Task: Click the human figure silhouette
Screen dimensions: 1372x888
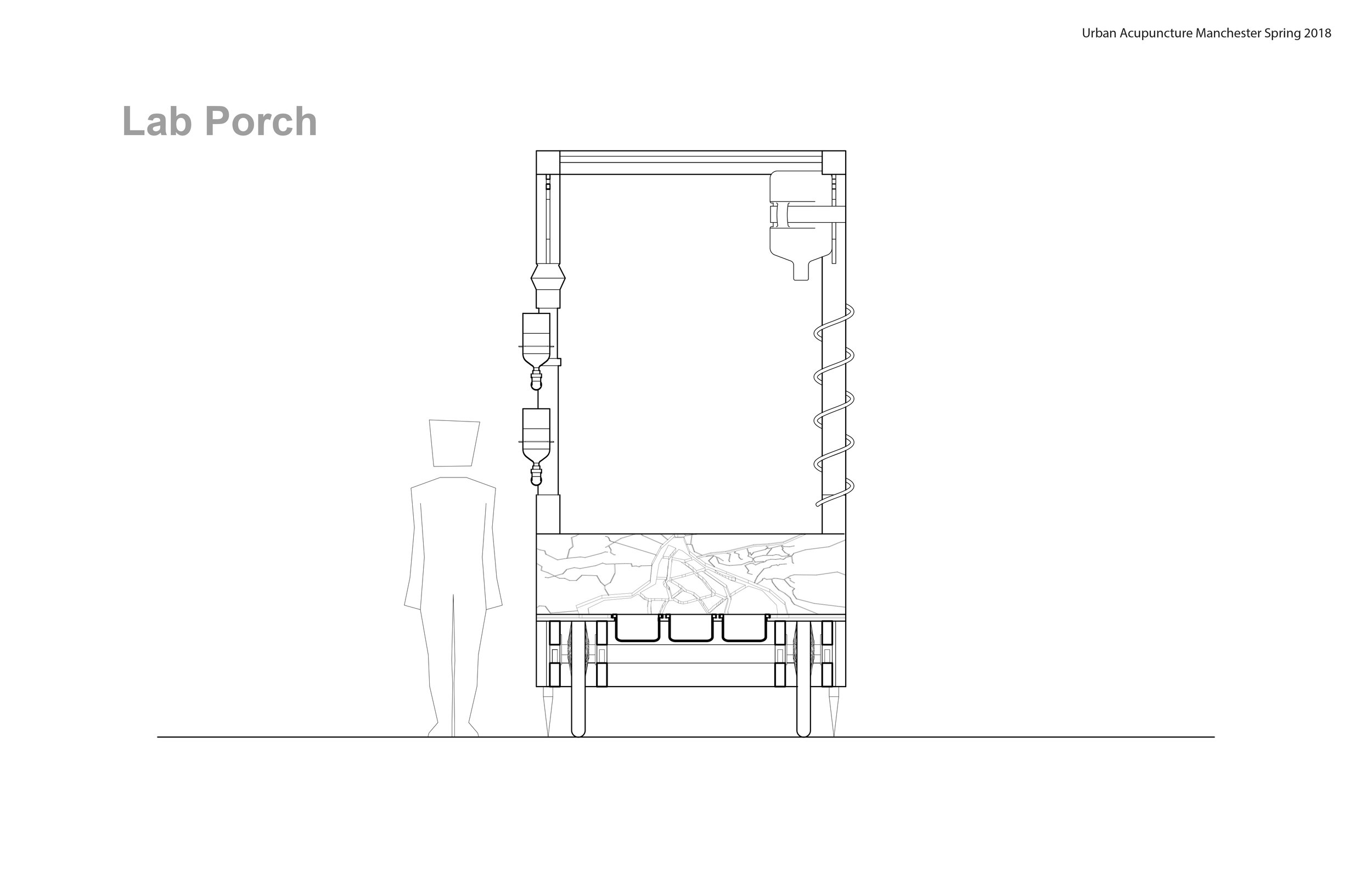Action: point(453,578)
